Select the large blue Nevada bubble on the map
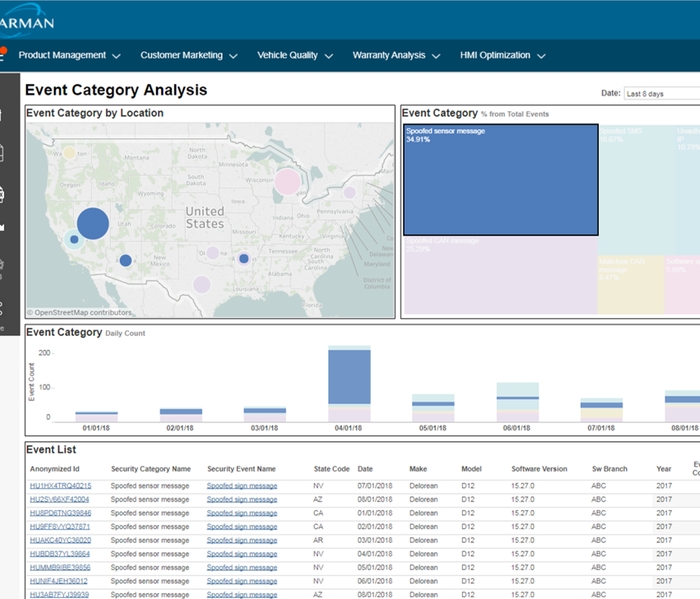700x599 pixels. point(93,224)
